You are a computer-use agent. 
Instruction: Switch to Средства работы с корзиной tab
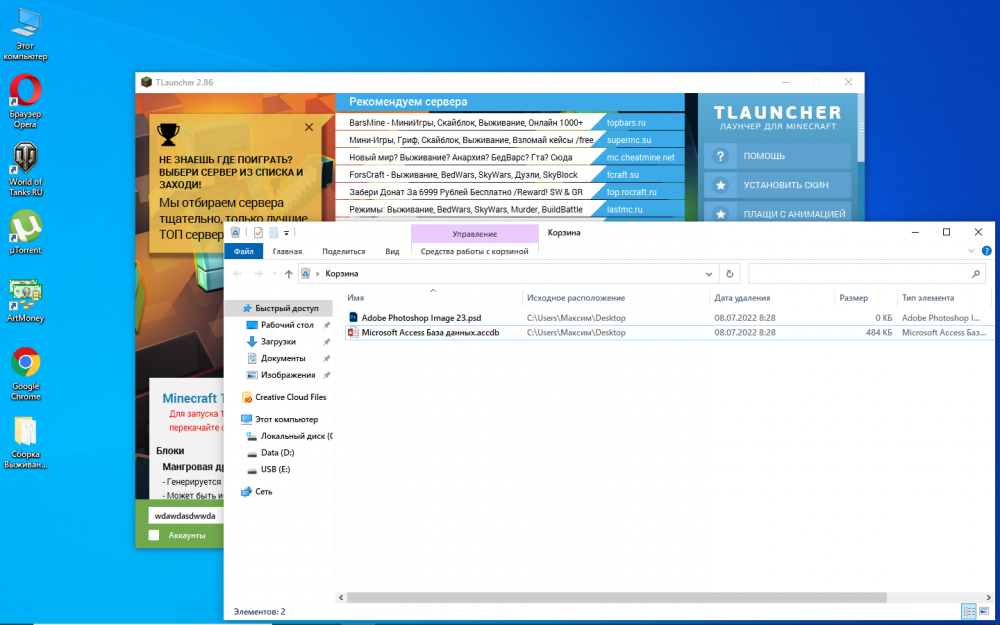point(474,251)
